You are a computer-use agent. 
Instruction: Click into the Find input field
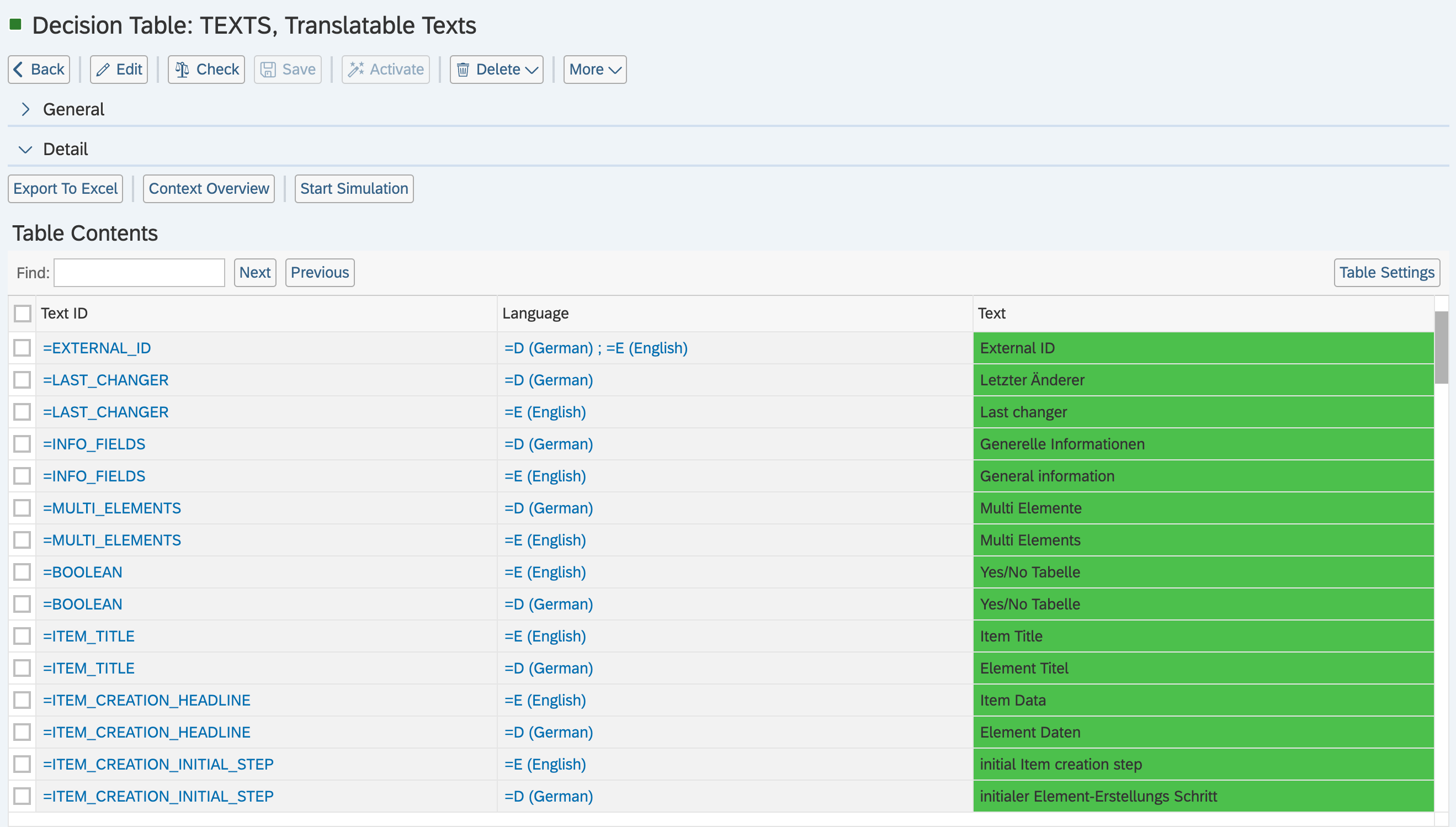139,273
